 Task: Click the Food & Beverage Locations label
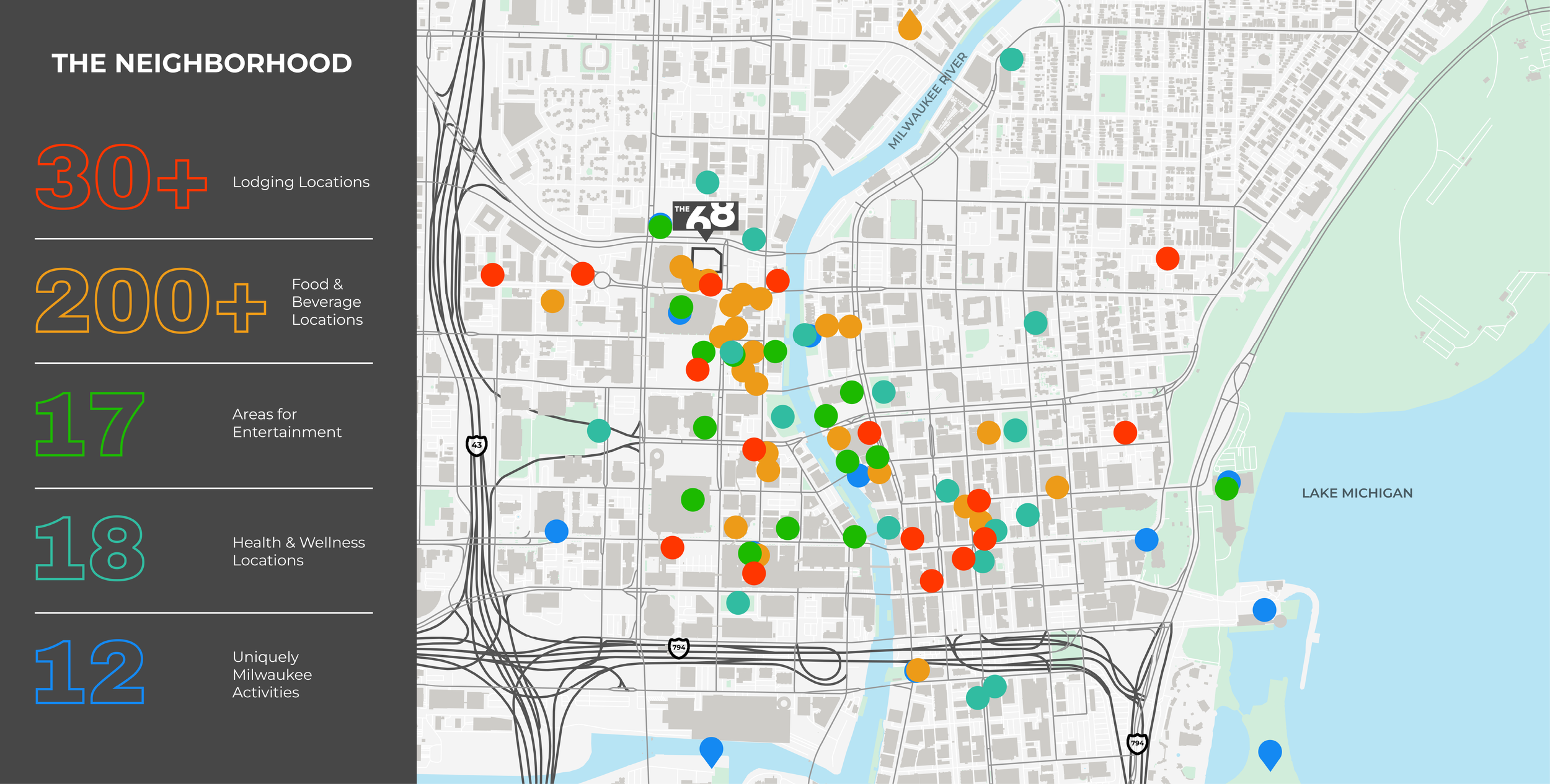pos(327,302)
